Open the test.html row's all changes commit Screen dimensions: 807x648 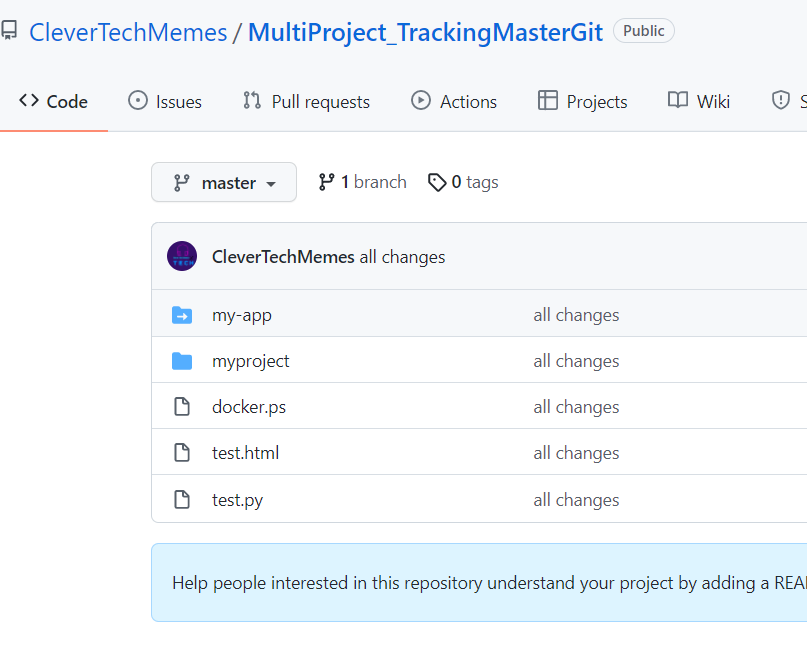[576, 453]
